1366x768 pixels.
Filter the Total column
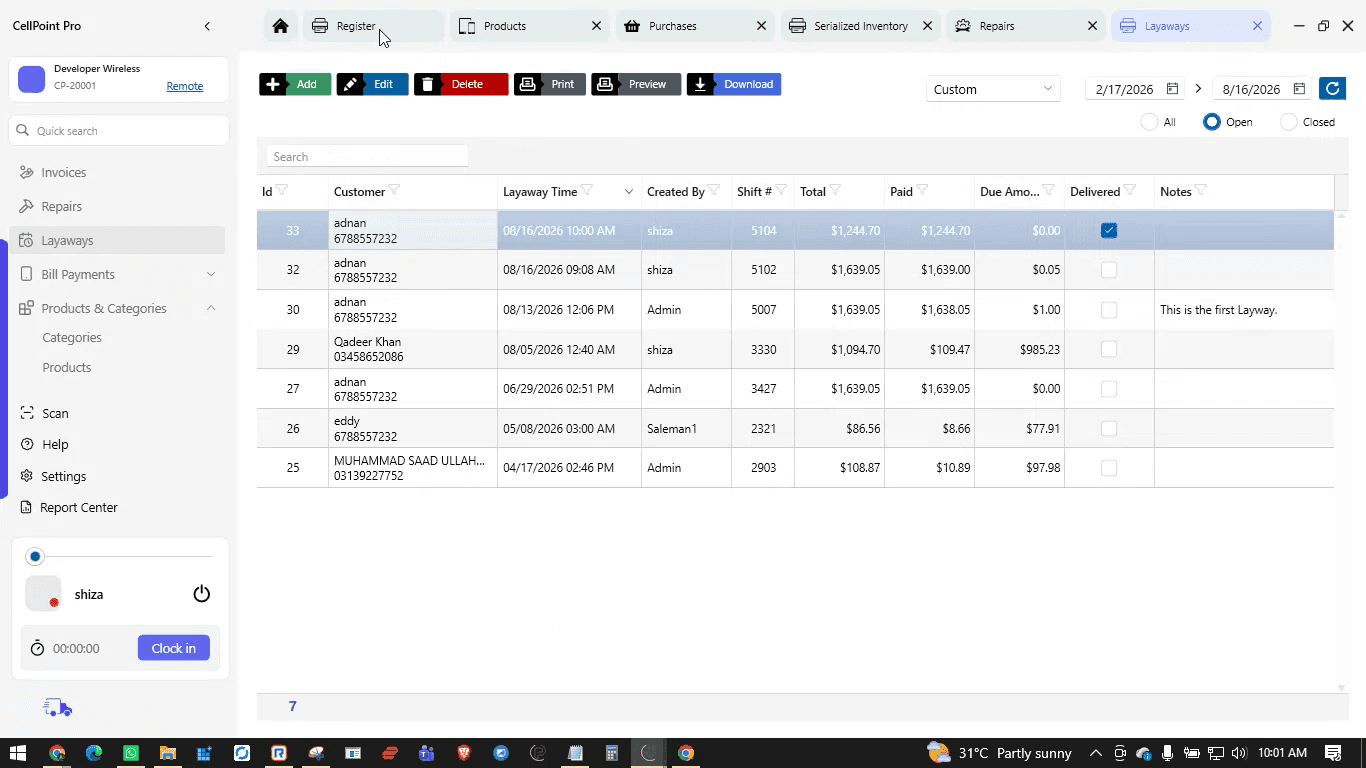835,191
